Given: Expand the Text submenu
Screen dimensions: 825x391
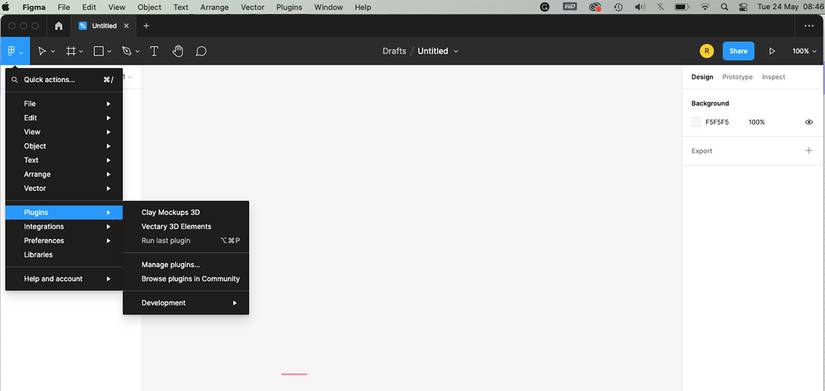Looking at the screenshot, I should (x=64, y=160).
